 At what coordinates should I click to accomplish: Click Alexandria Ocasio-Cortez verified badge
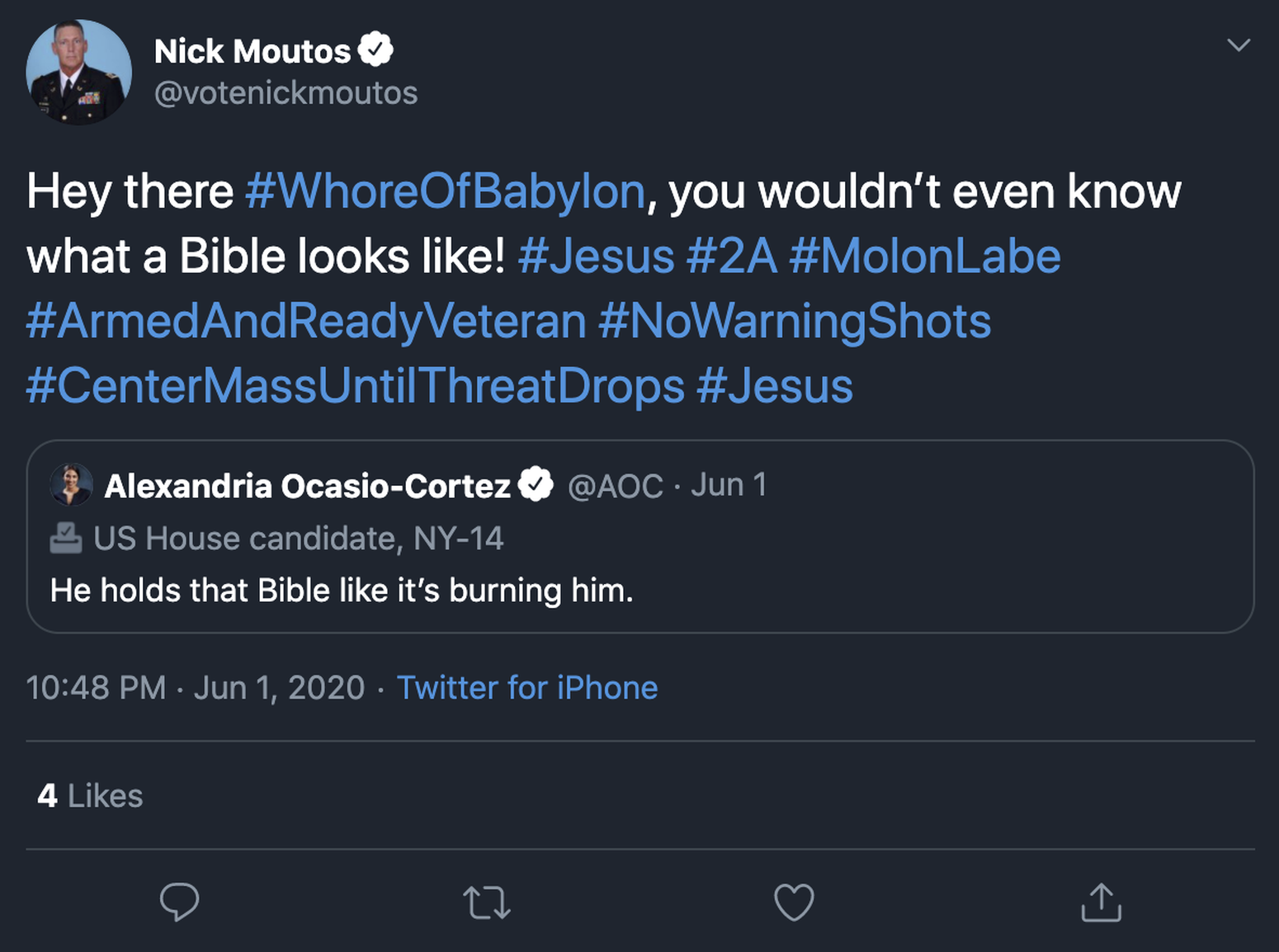point(536,485)
